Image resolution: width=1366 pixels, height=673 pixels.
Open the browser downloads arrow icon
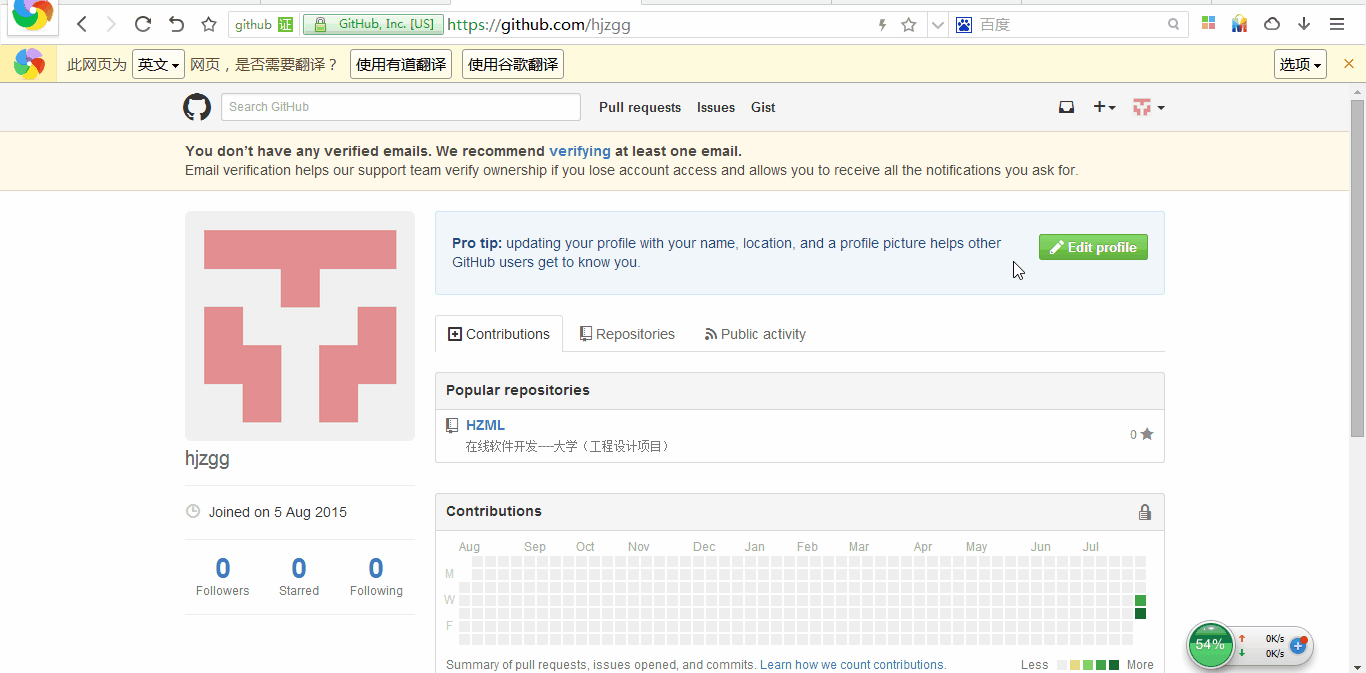point(1304,24)
